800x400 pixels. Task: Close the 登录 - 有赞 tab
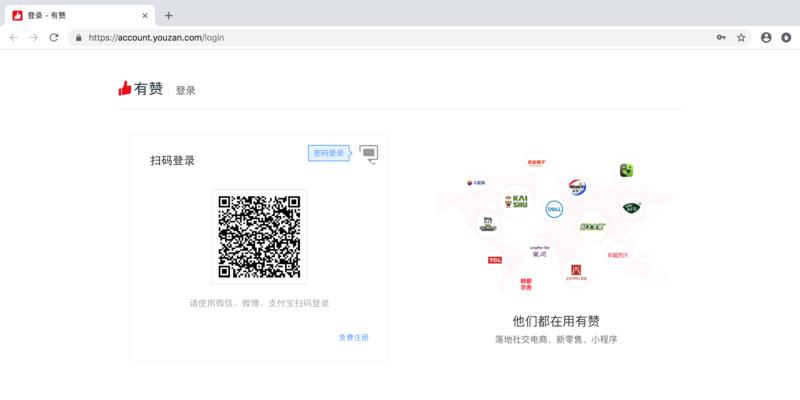point(145,15)
